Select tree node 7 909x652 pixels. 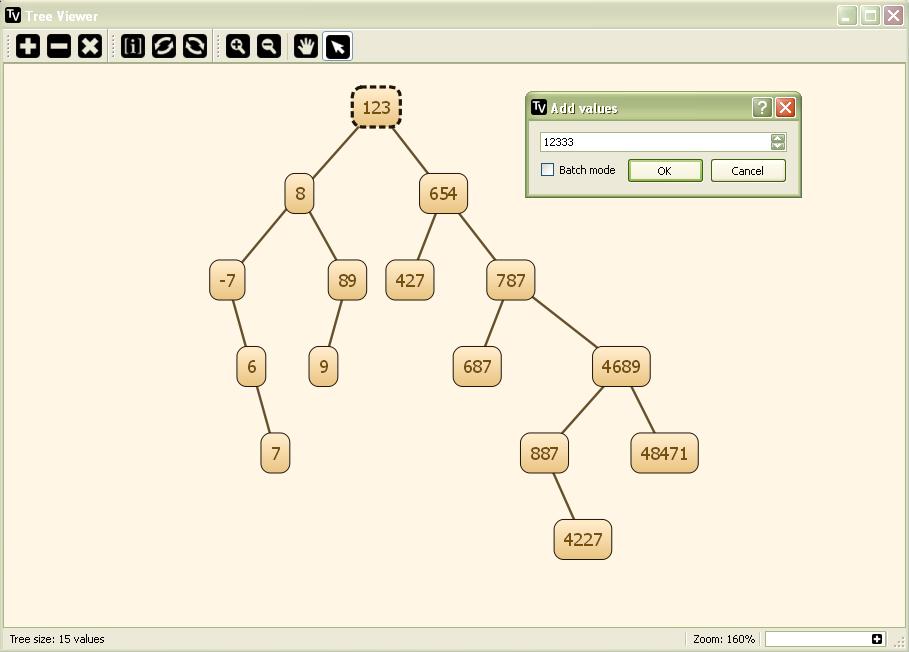pos(275,453)
